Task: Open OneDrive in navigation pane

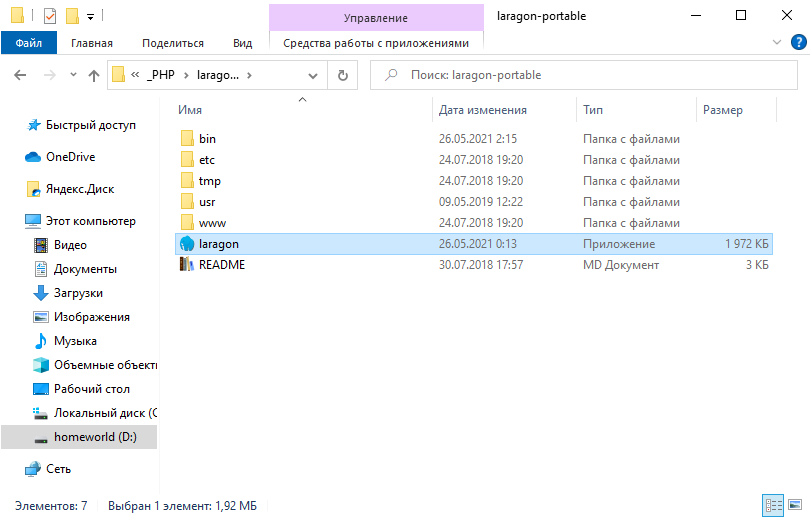Action: 70,157
